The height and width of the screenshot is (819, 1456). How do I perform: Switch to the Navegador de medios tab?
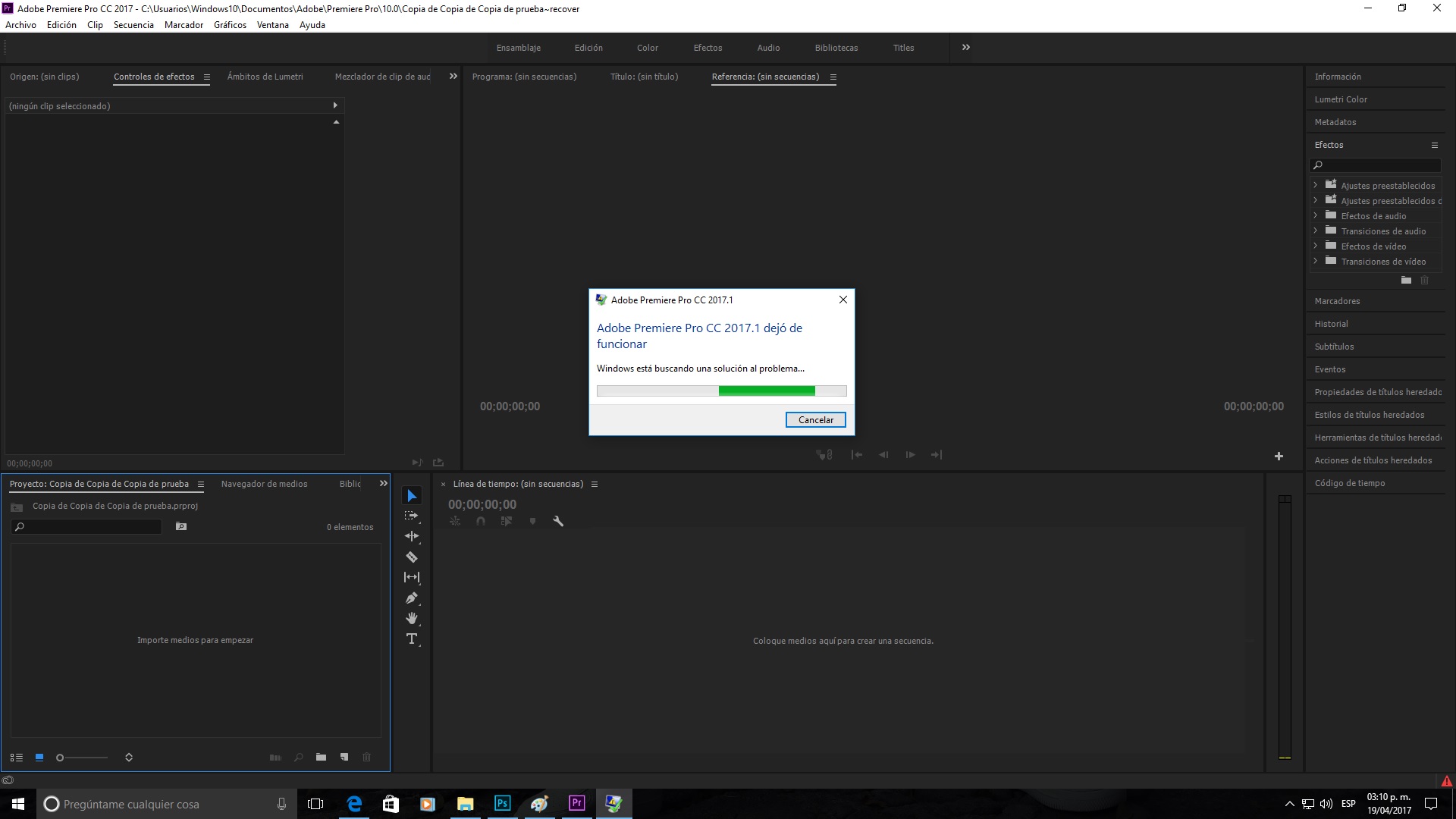(x=264, y=484)
